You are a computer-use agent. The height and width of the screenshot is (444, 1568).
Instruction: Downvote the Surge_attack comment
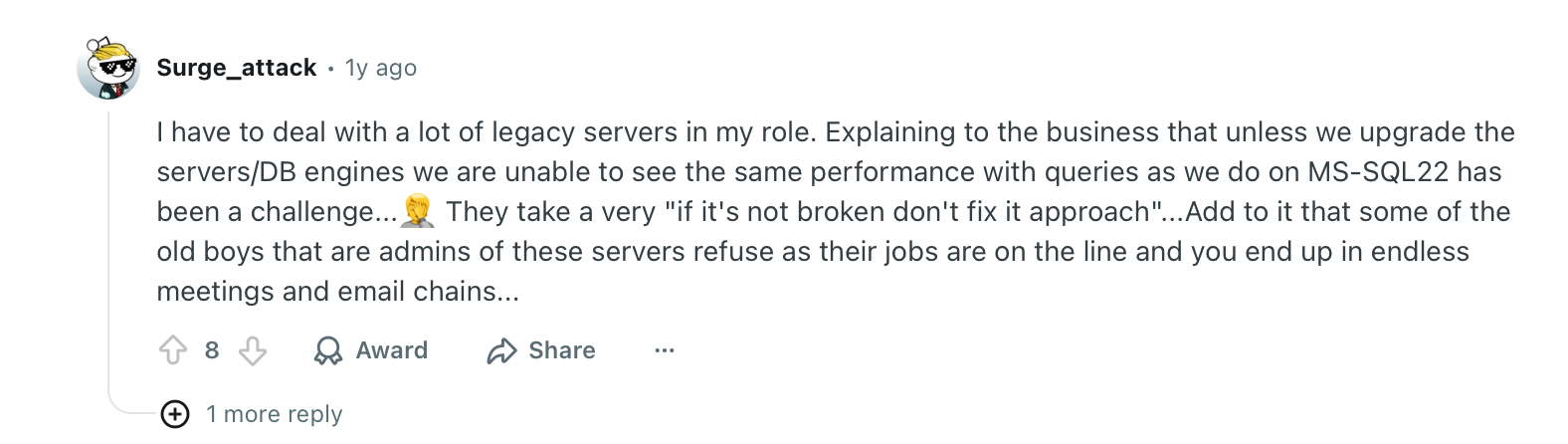(253, 350)
